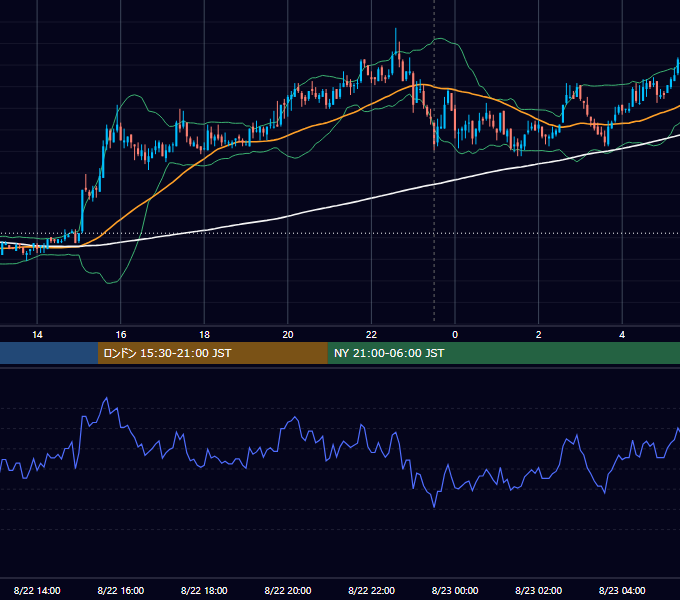Click the 8/22 16:00 oscillator axis label
This screenshot has height=600, width=680.
point(121,590)
